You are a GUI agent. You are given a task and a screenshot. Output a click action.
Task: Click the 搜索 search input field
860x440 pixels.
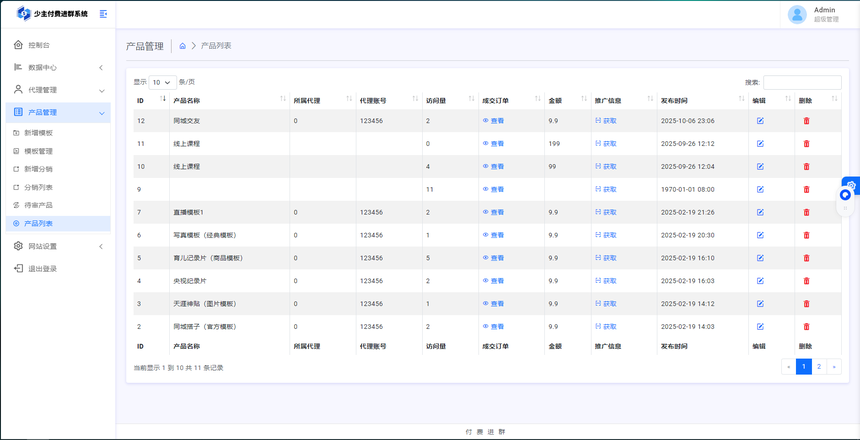click(x=802, y=82)
